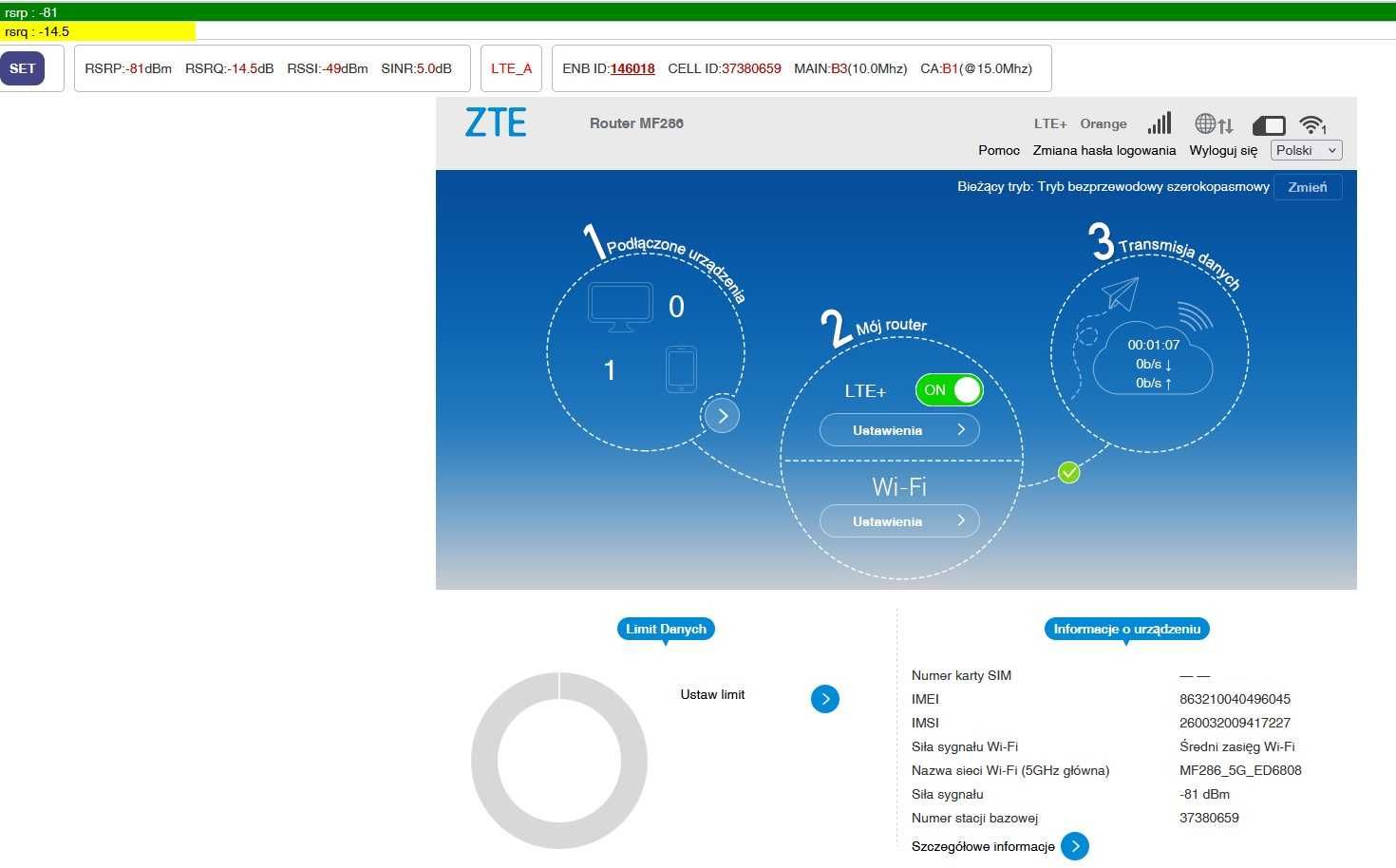Click the desktop monitor connected devices icon
Image resolution: width=1396 pixels, height=868 pixels.
pos(620,307)
